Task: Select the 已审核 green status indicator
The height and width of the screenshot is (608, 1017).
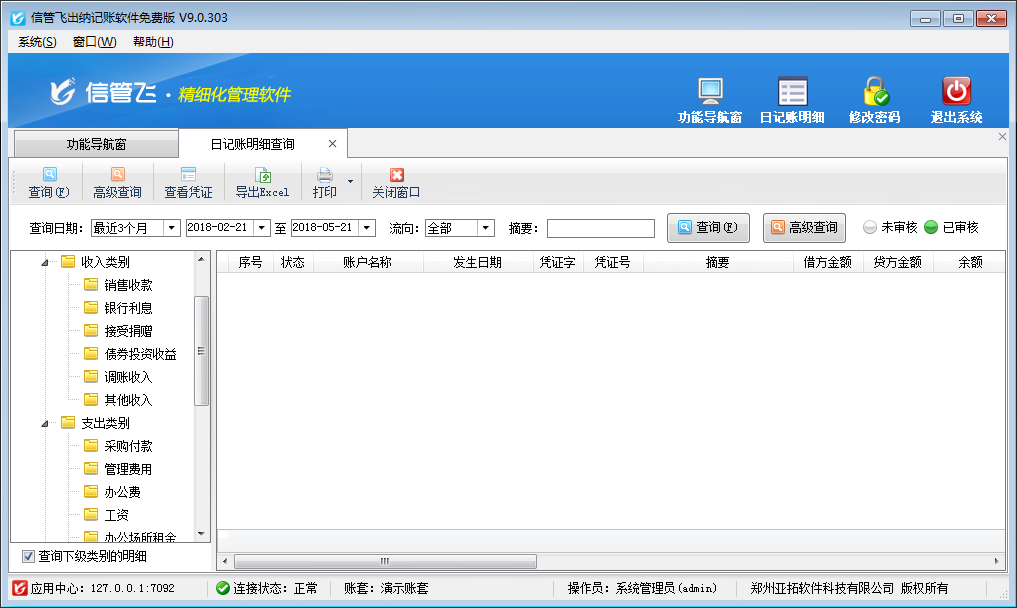Action: (x=931, y=228)
